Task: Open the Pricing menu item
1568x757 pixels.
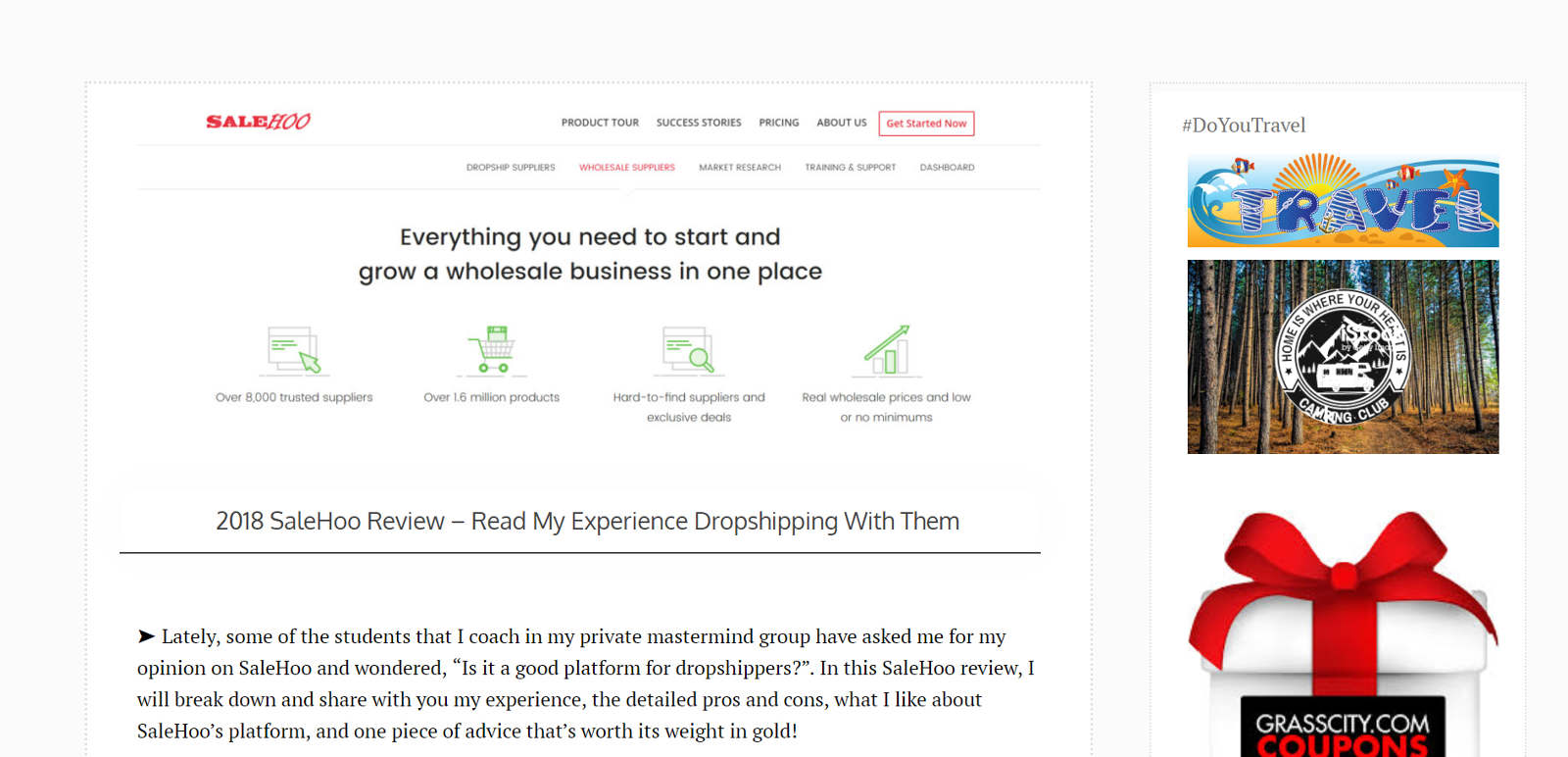Action: (x=779, y=123)
